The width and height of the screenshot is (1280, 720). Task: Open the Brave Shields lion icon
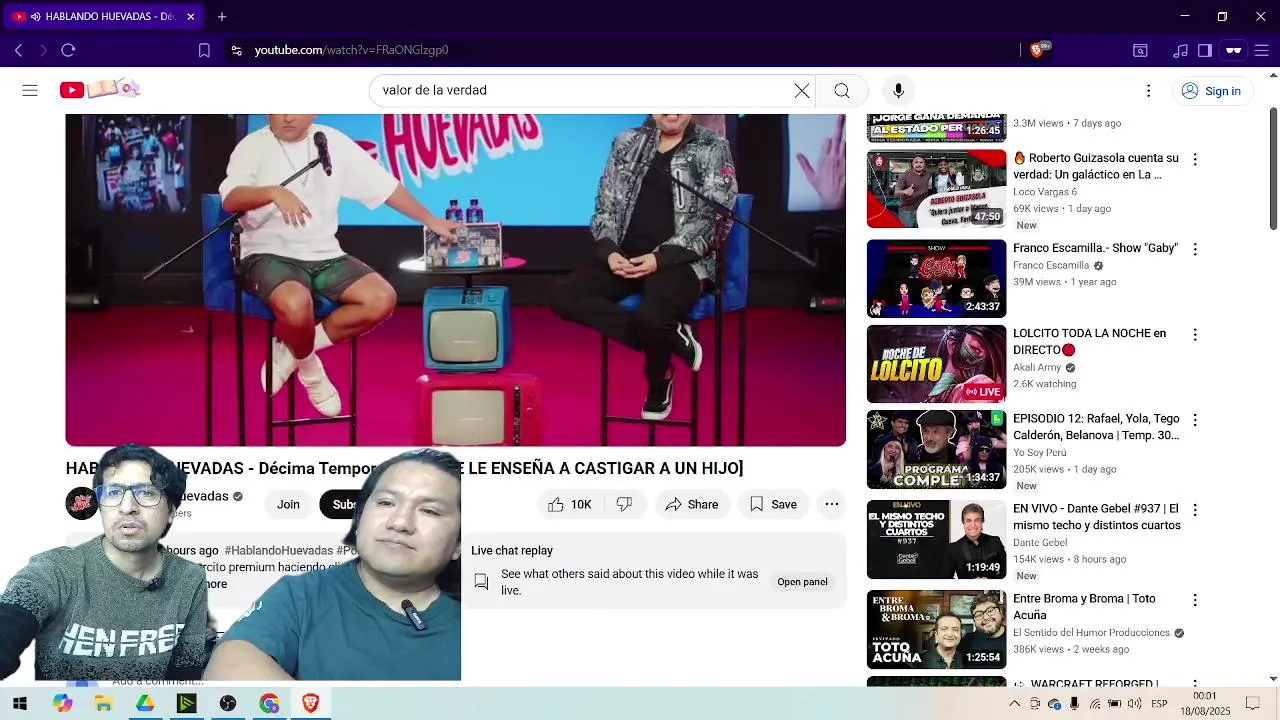[x=1037, y=50]
